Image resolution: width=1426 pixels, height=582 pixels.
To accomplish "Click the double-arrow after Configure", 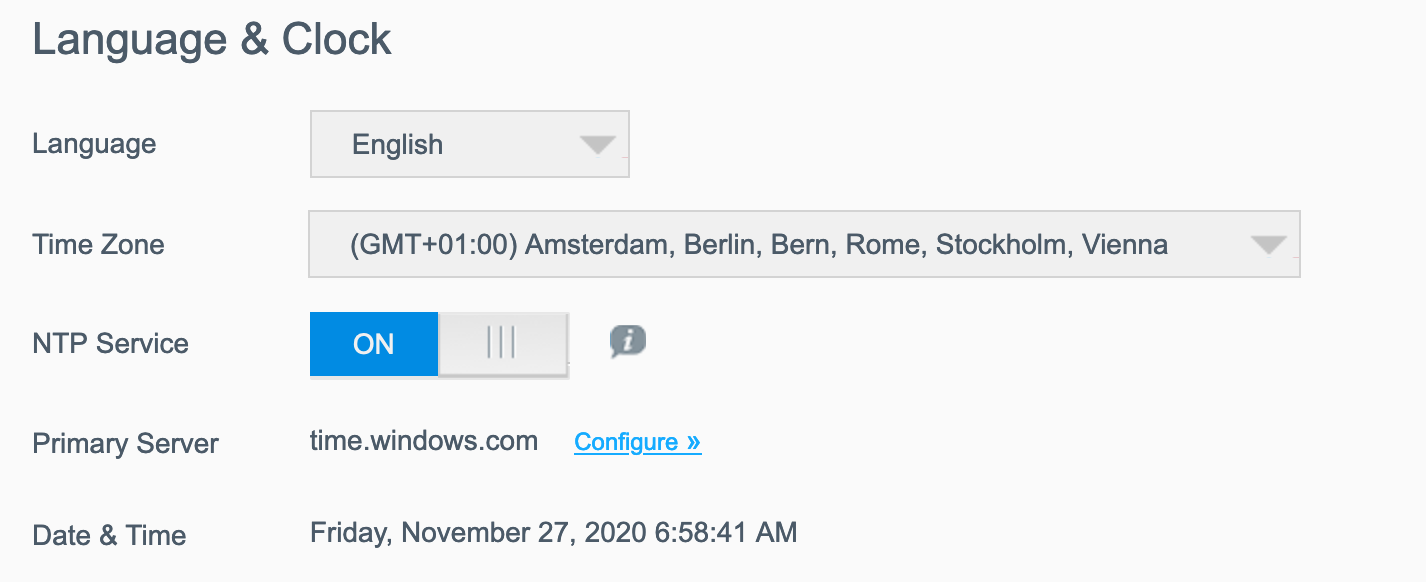I will point(694,442).
